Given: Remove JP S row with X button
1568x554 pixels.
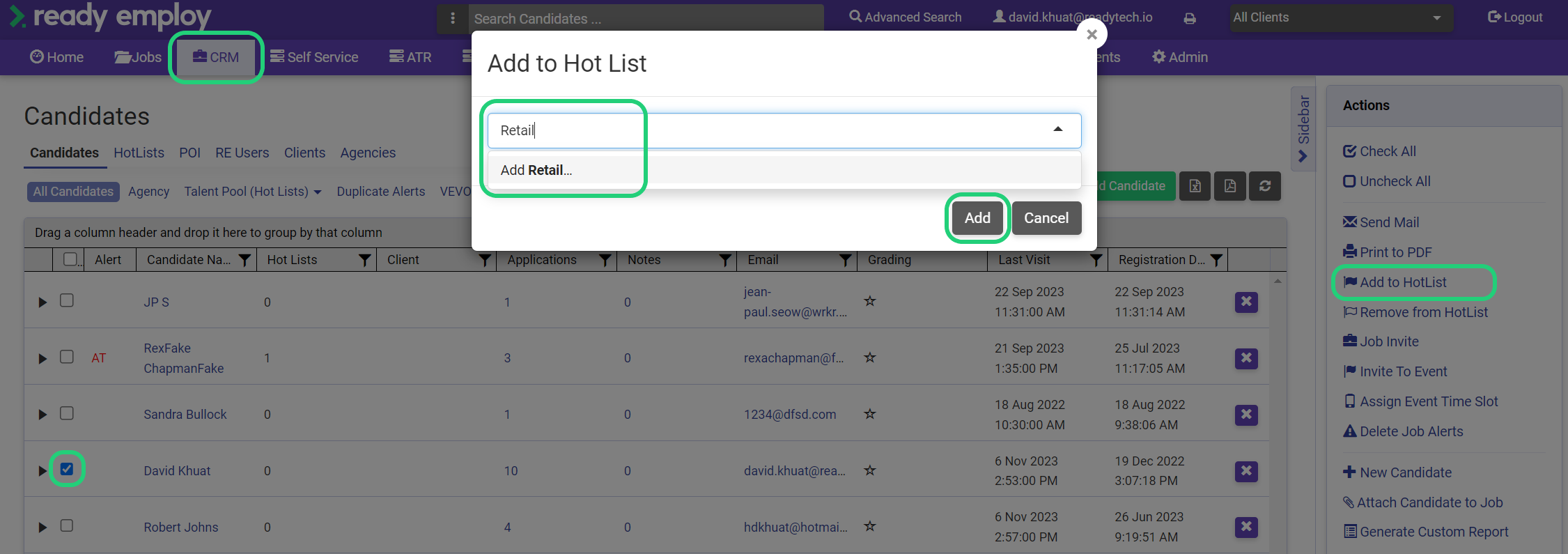Looking at the screenshot, I should [1246, 302].
